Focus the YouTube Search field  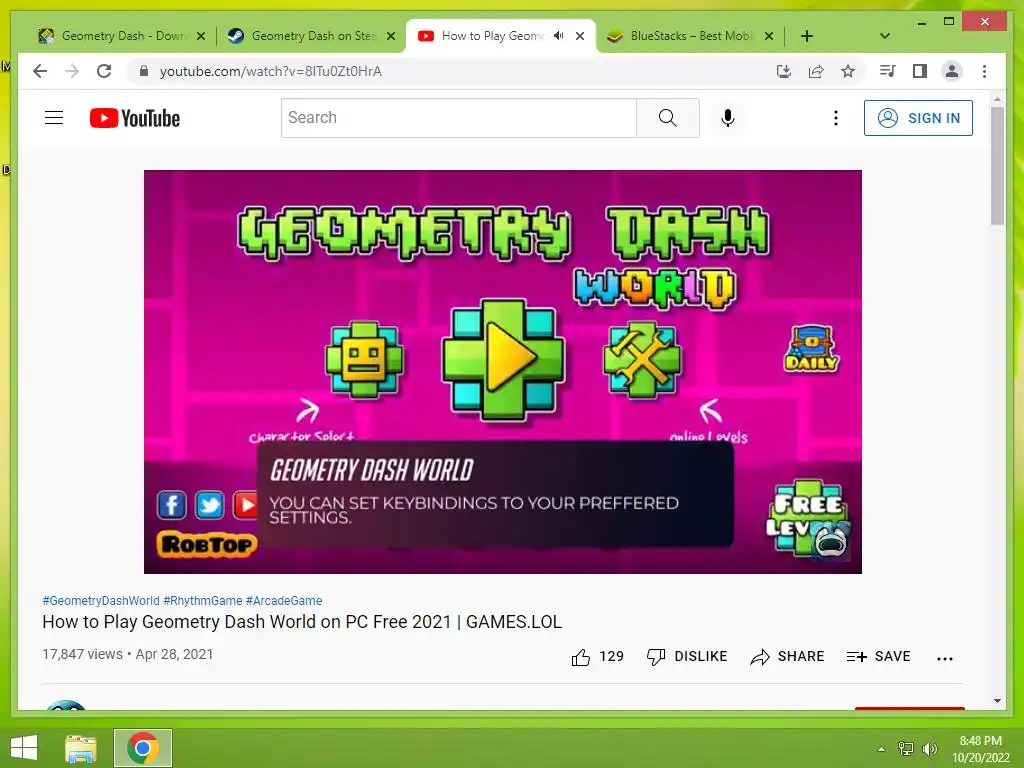click(x=458, y=118)
